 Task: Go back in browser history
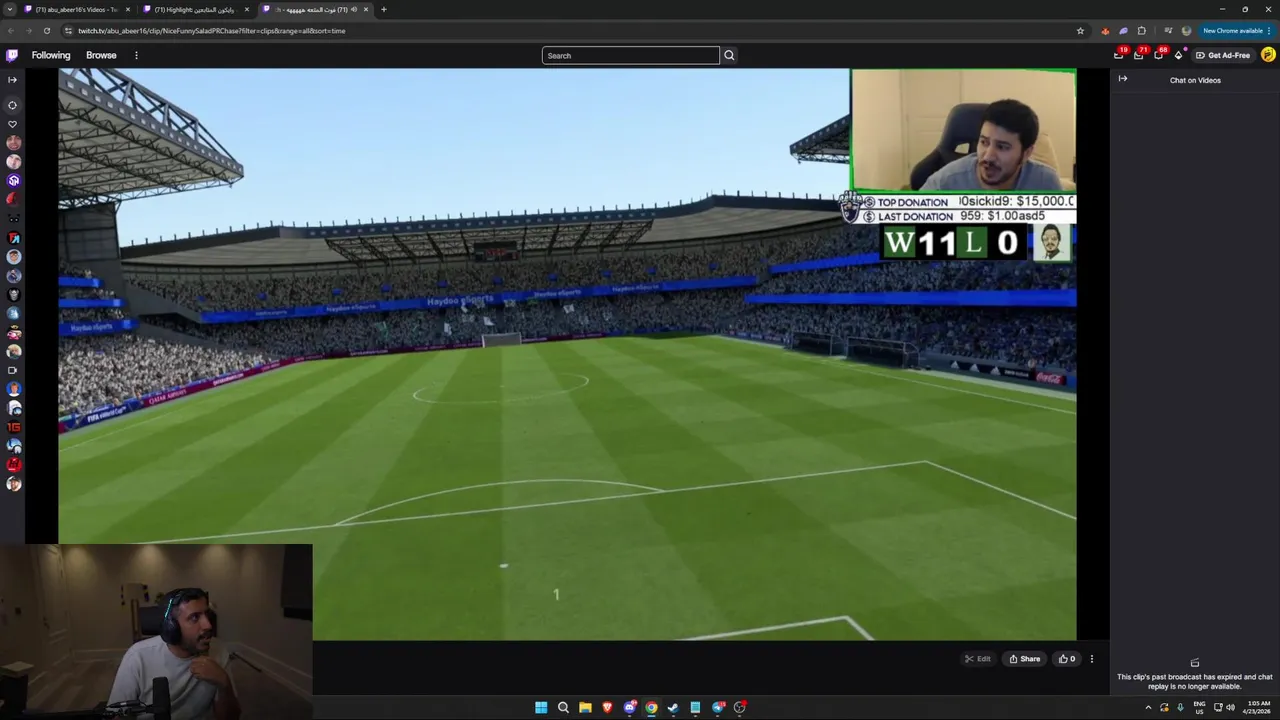(x=11, y=31)
